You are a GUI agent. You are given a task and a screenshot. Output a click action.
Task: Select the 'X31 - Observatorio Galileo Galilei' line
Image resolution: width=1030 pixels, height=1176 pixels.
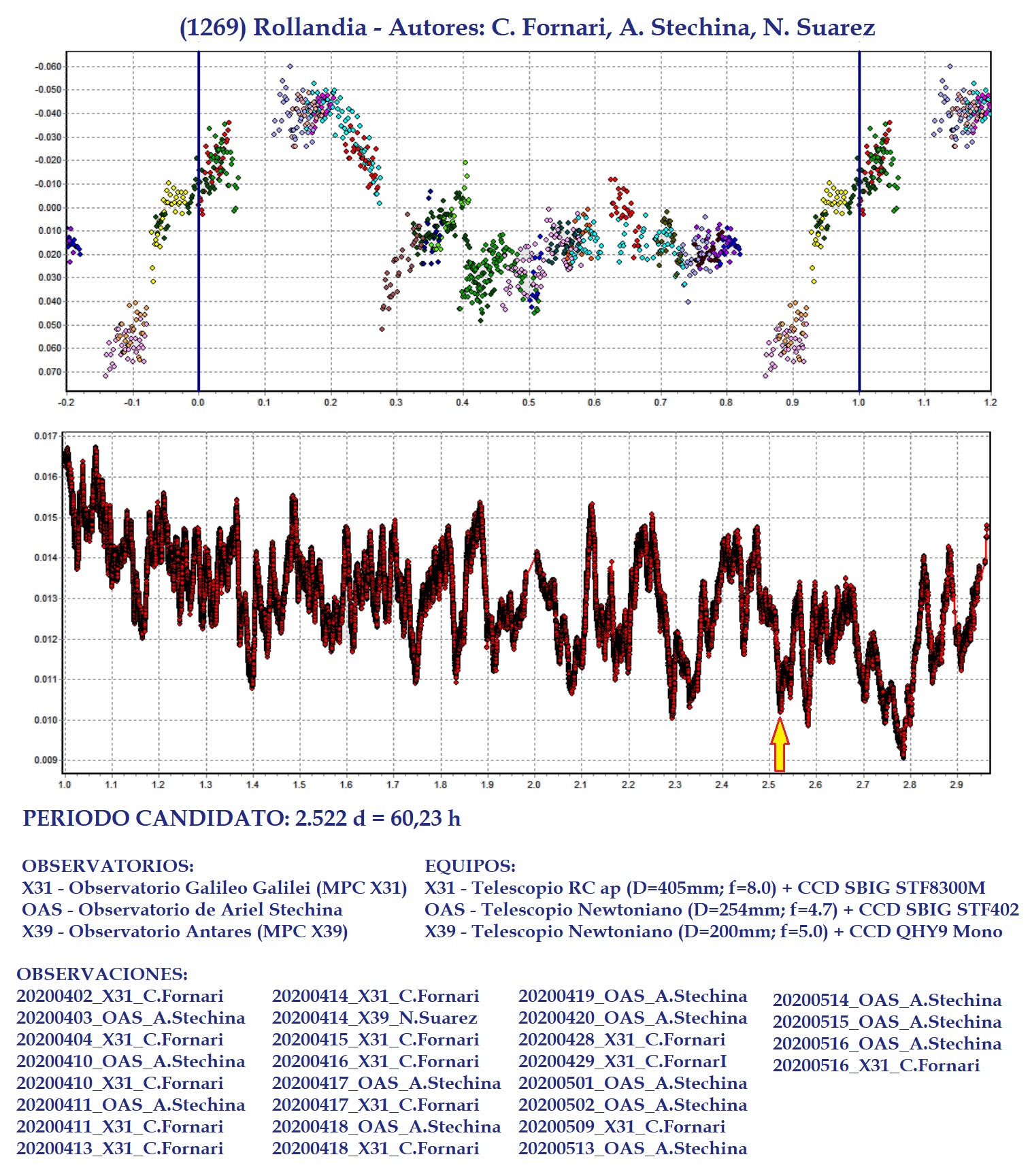point(214,888)
